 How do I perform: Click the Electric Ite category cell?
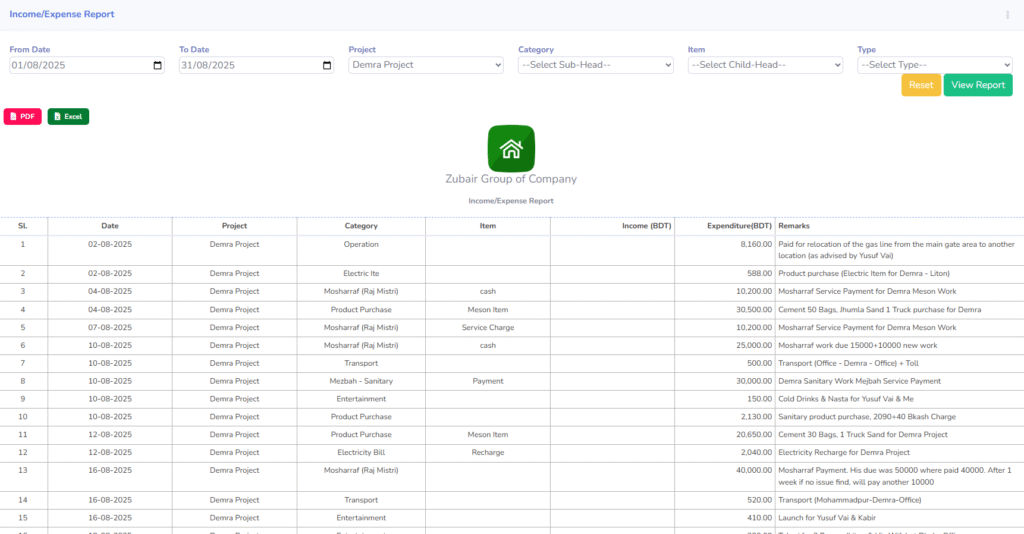pos(361,274)
